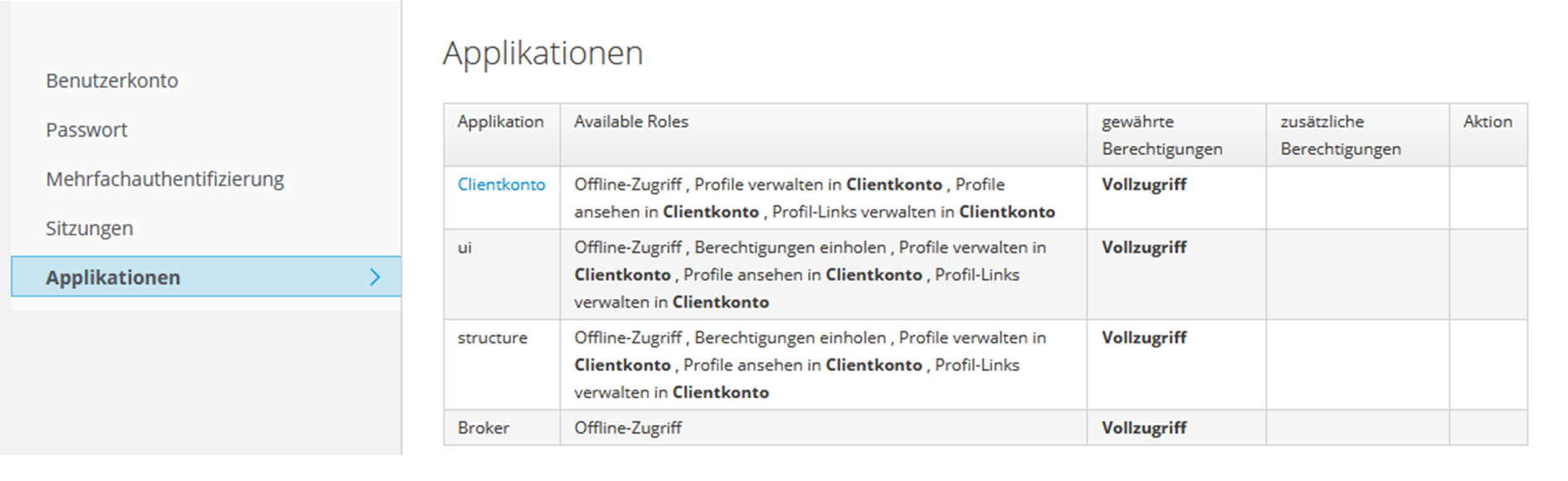The width and height of the screenshot is (1568, 481).
Task: Select the Broker application cell
Action: (x=483, y=428)
